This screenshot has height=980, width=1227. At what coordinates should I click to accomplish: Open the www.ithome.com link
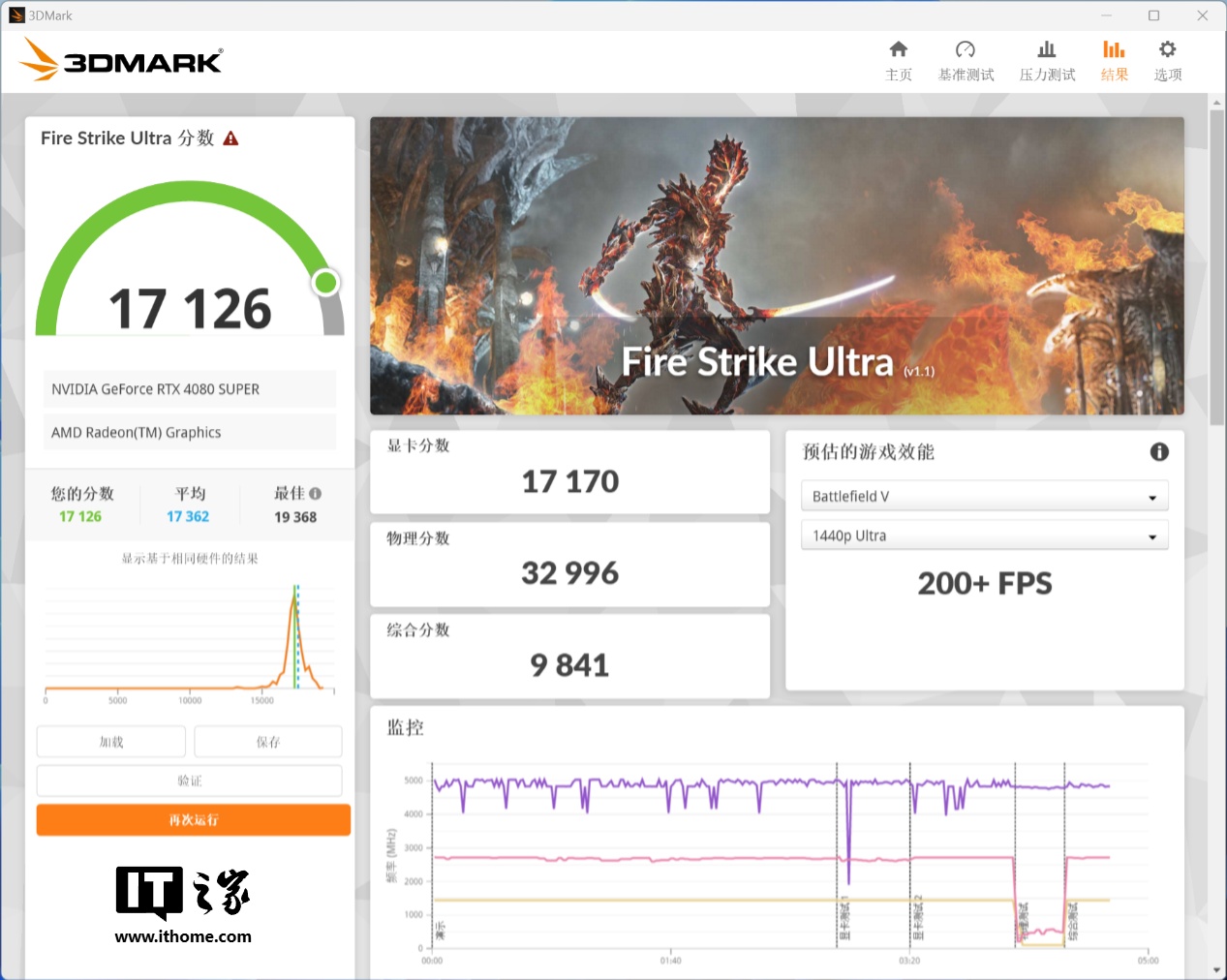[x=183, y=936]
